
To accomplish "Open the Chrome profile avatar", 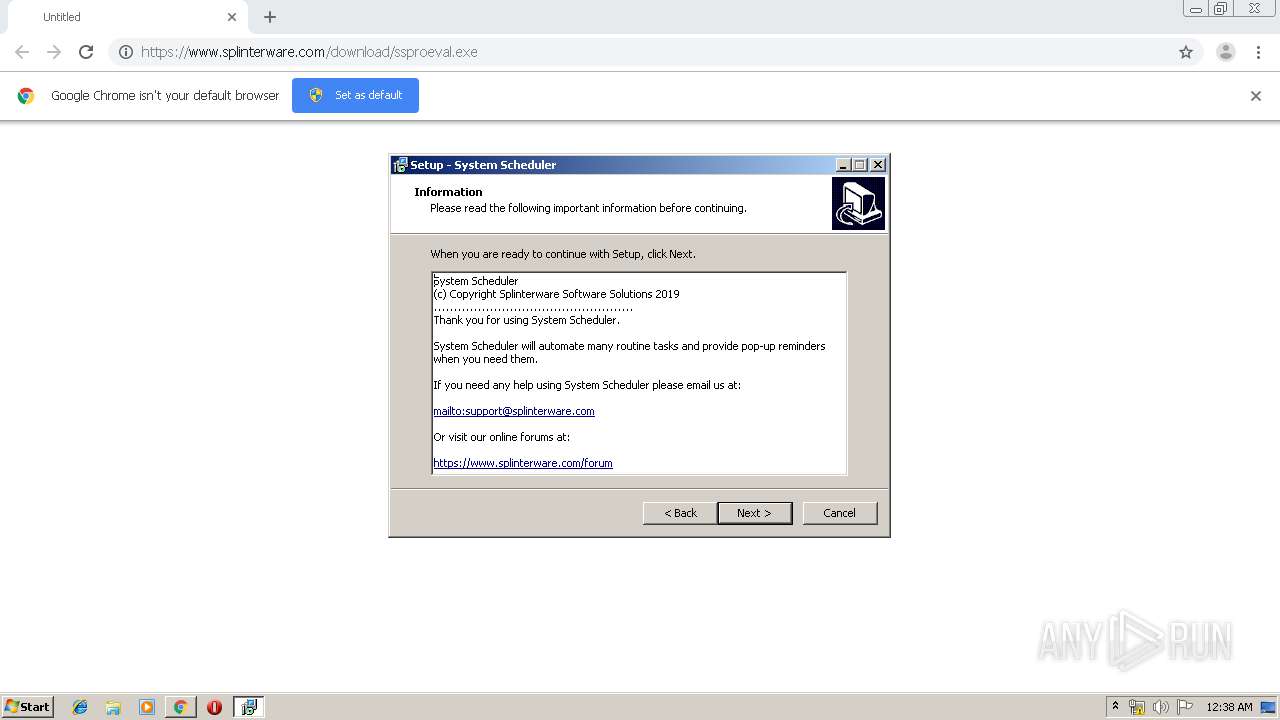I will (x=1226, y=52).
